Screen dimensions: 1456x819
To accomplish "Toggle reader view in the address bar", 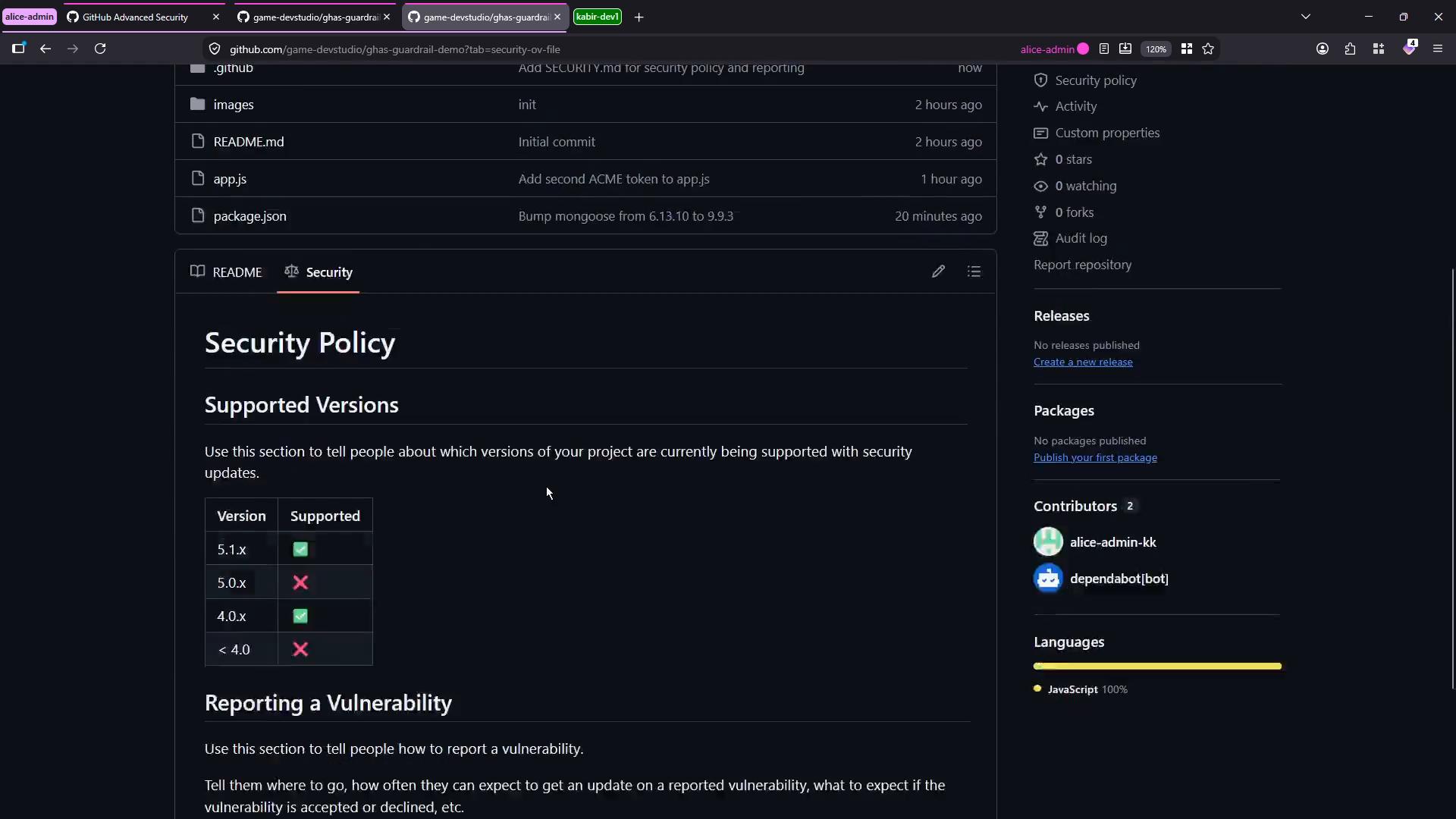I will coord(1104,49).
